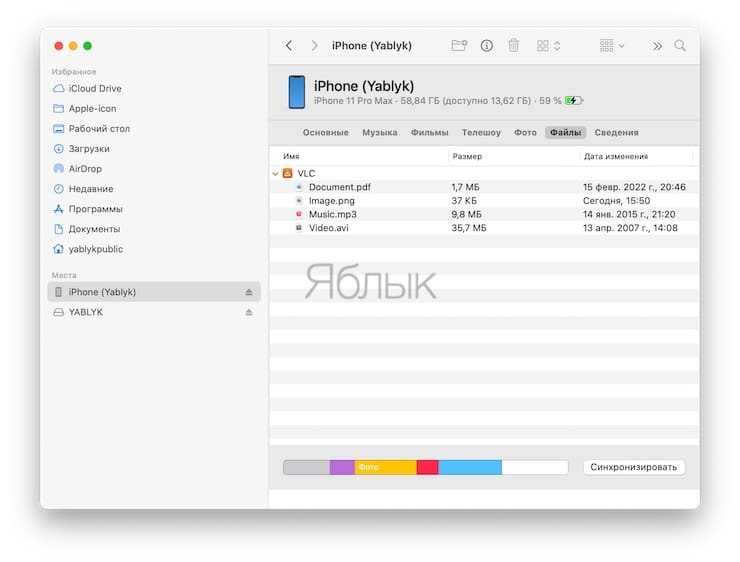Switch to the Основные tab
Image resolution: width=740 pixels, height=562 pixels.
coord(326,133)
